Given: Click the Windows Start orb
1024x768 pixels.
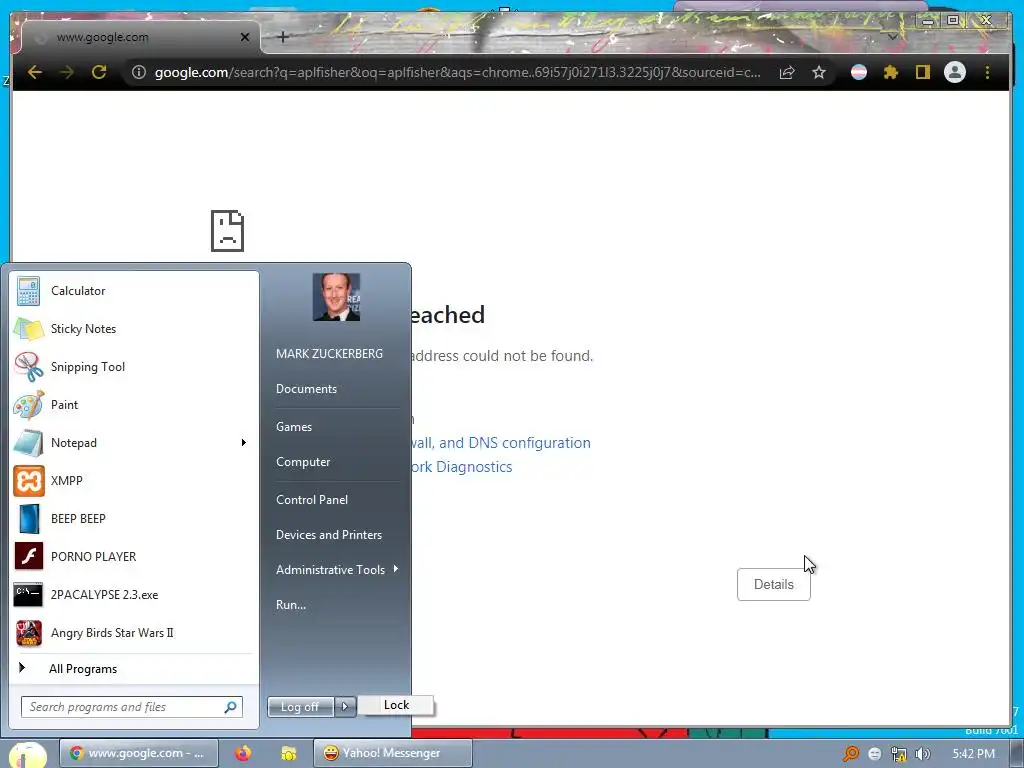Looking at the screenshot, I should click(x=27, y=756).
